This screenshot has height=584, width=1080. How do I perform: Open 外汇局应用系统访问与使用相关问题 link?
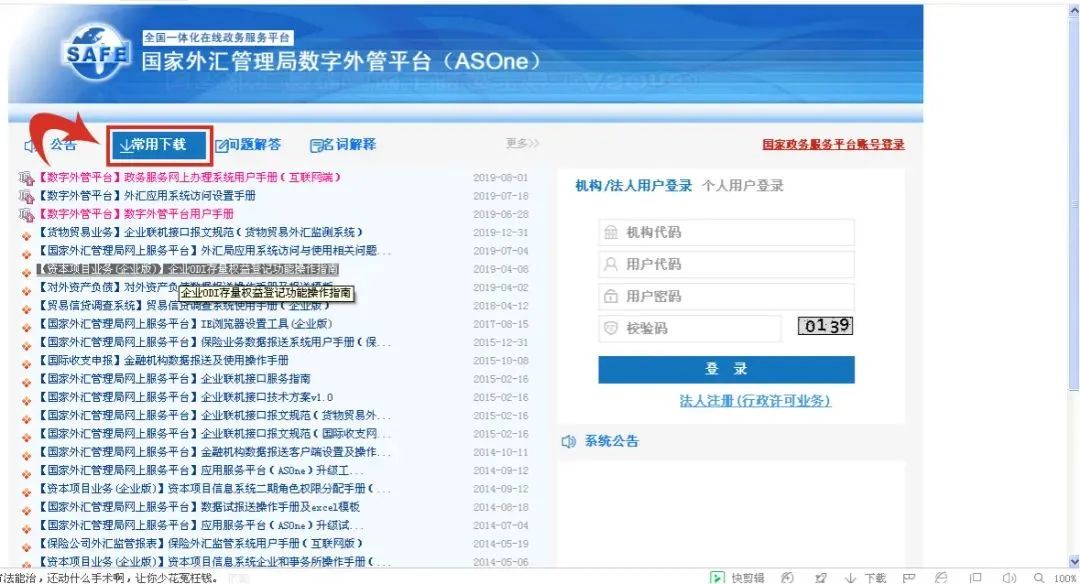[295, 251]
